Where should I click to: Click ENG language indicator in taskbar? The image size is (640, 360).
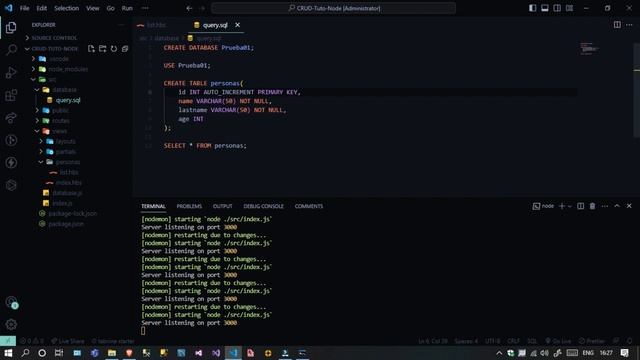click(x=588, y=353)
